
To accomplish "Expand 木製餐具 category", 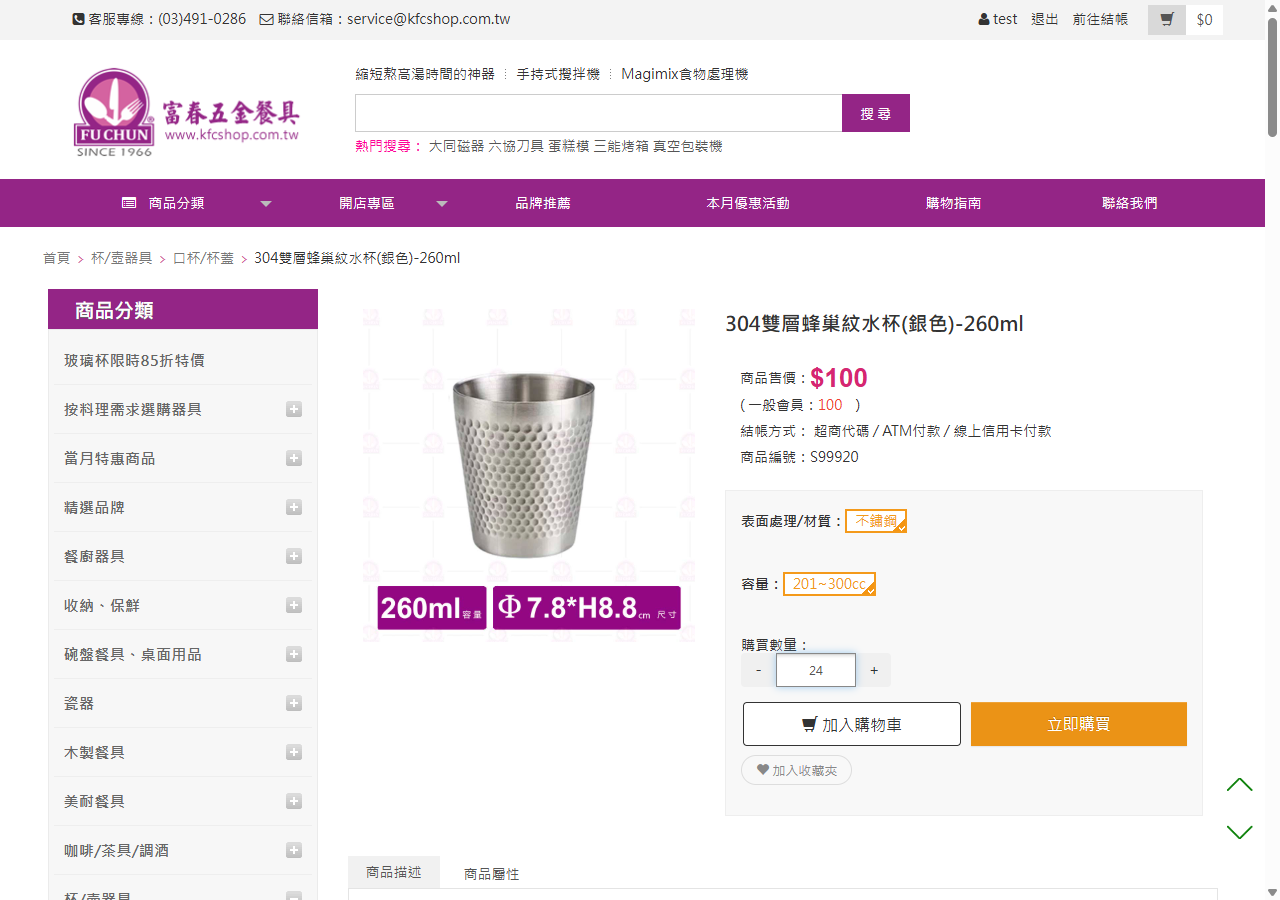I will pyautogui.click(x=294, y=752).
